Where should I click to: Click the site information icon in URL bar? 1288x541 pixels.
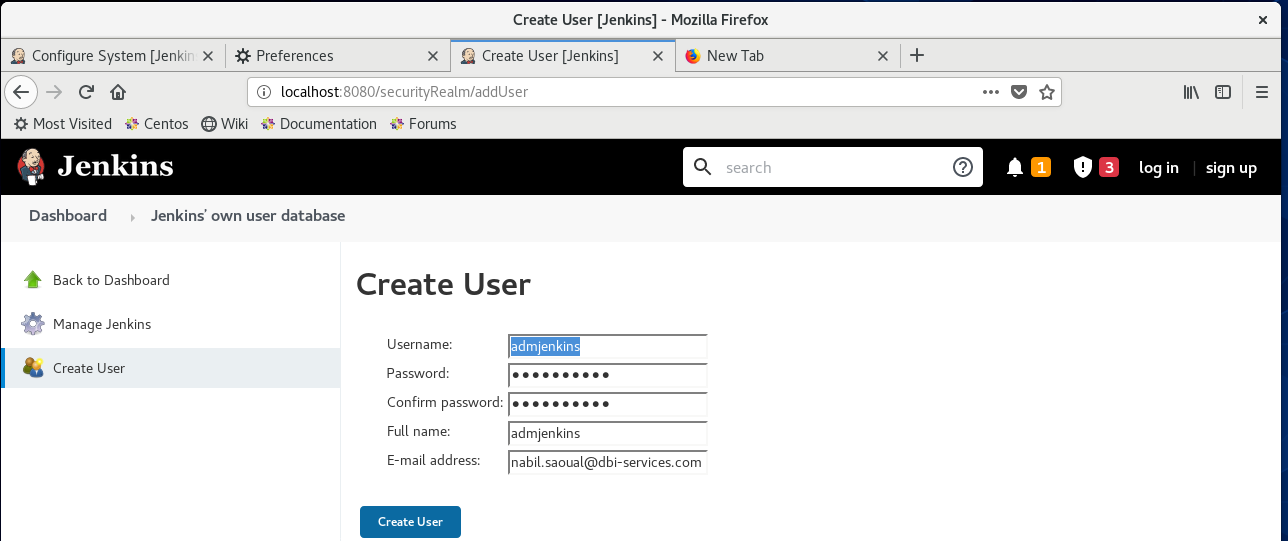[264, 92]
